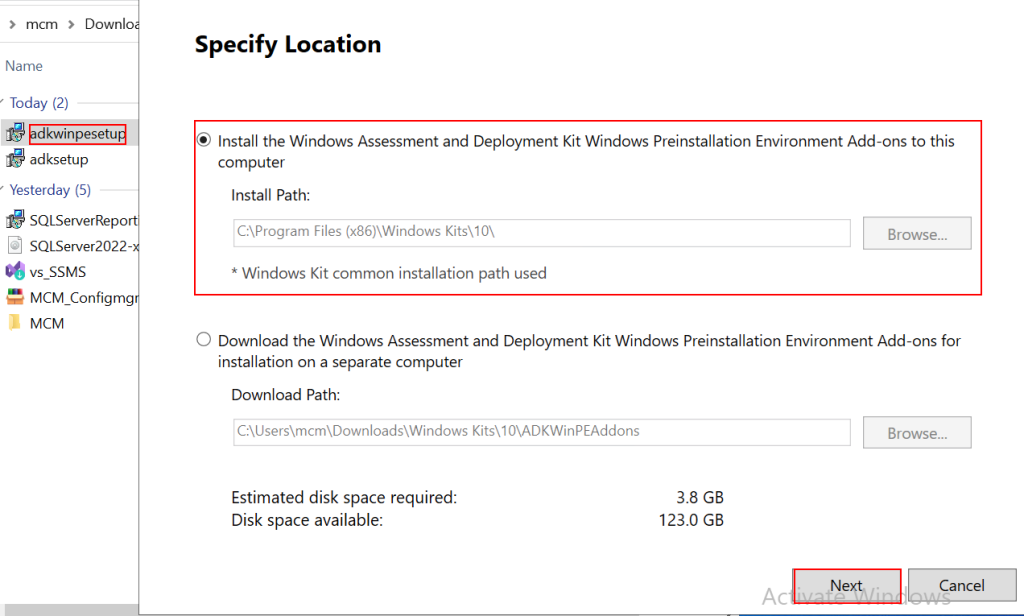This screenshot has height=616, width=1024.
Task: Collapse the Yesterday (5) group
Action: click(4, 190)
